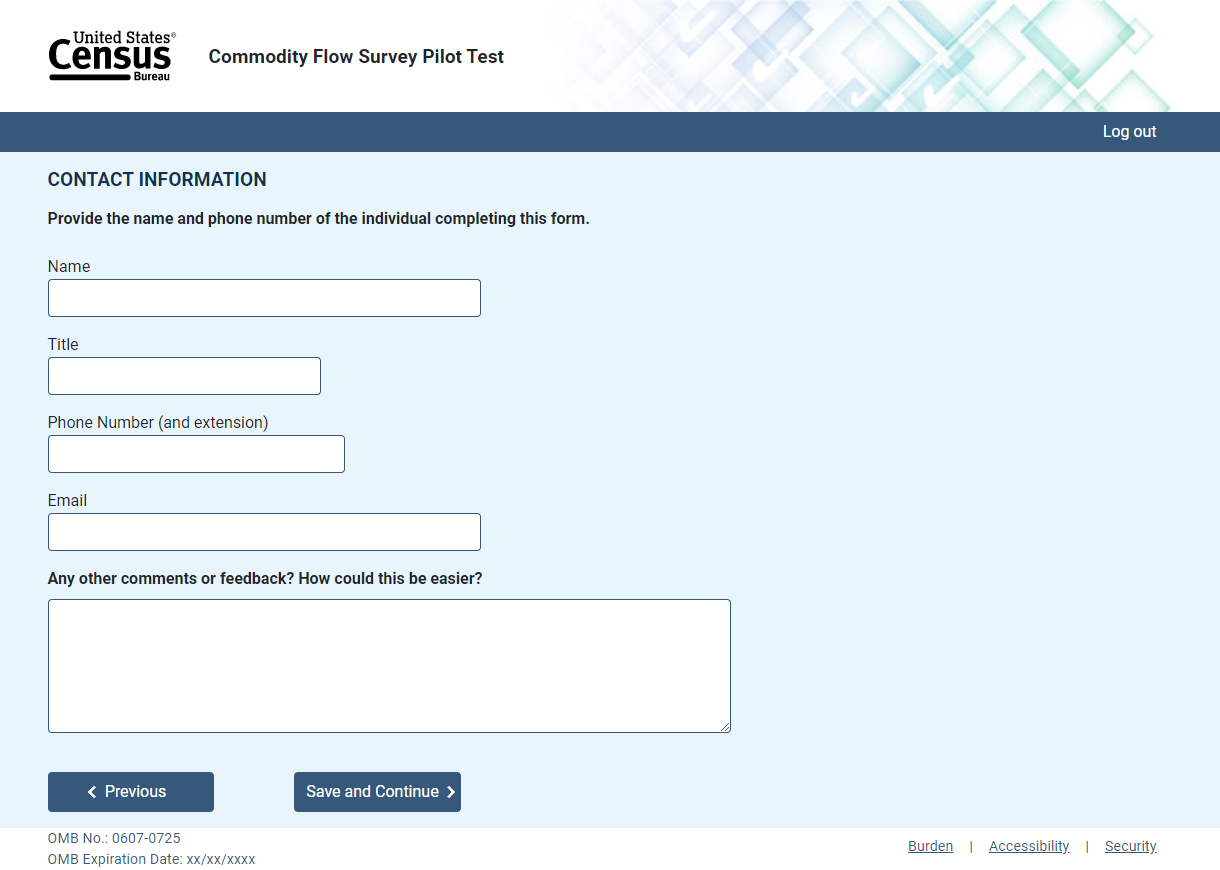Go back with the Previous button
This screenshot has width=1220, height=870.
131,792
